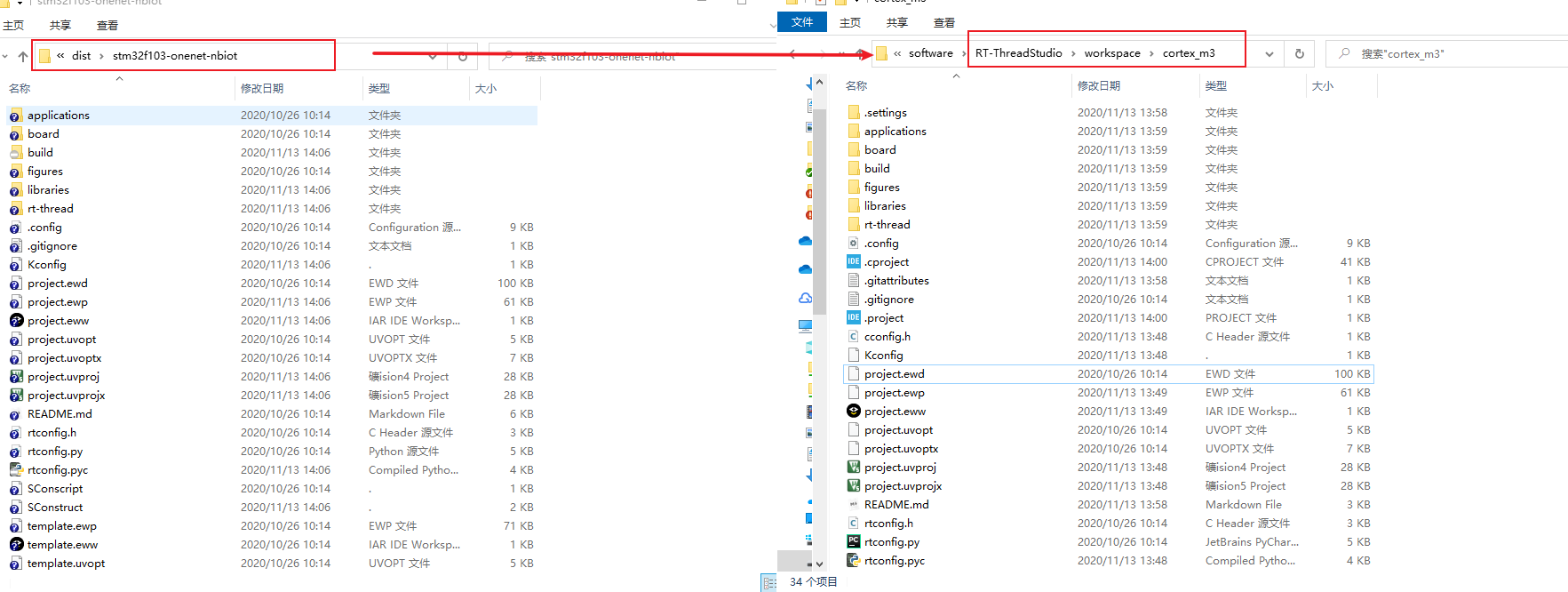Select the .cproject IDE file icon
Screen dimensions: 1568x592
click(x=853, y=261)
